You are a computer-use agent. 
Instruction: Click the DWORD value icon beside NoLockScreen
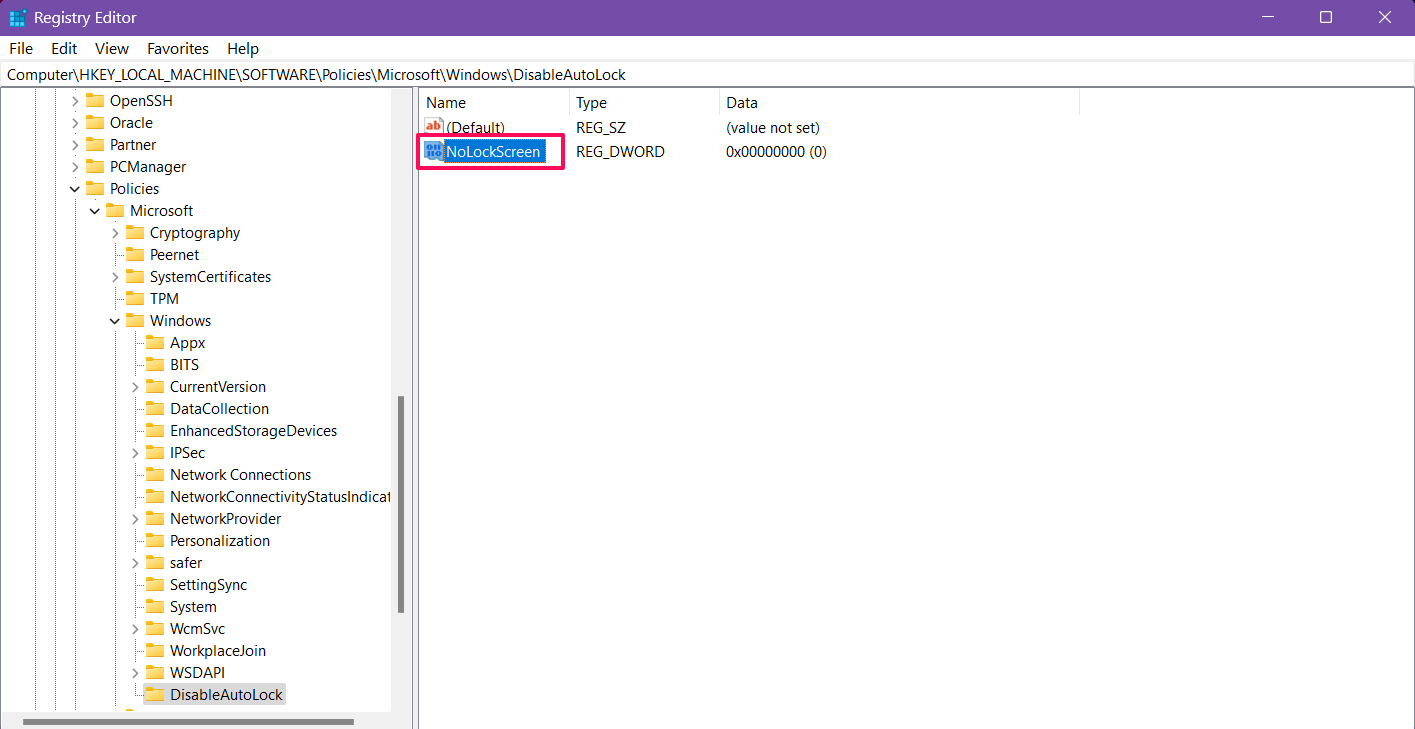(x=434, y=151)
